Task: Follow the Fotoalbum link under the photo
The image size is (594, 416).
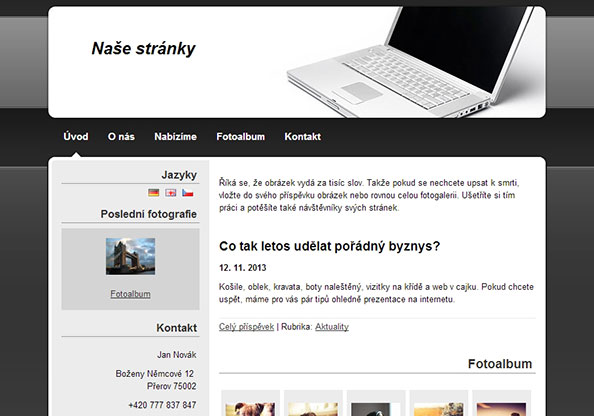Action: click(130, 294)
